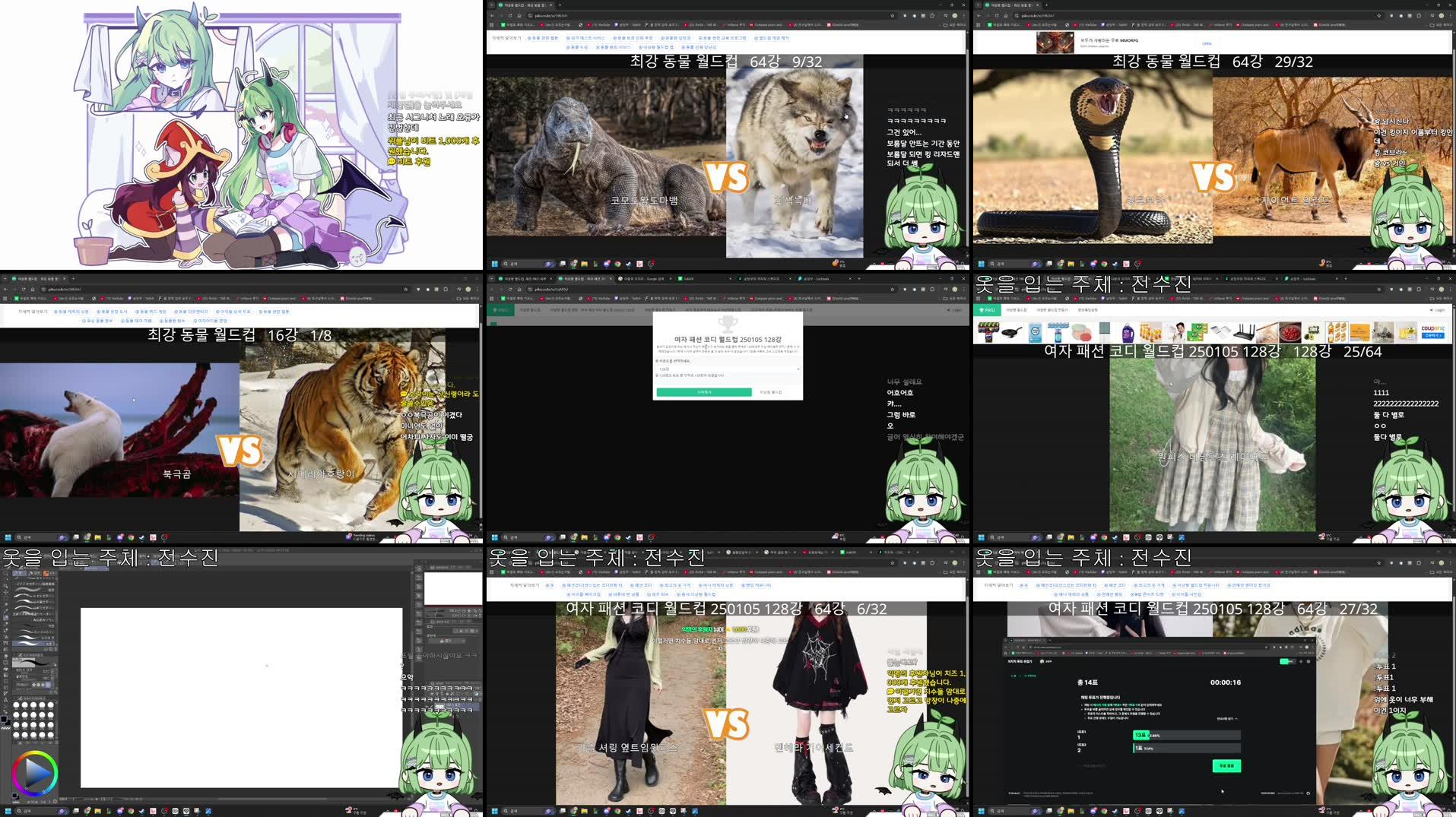Select a round brush tip from the brush palette

(x=17, y=705)
